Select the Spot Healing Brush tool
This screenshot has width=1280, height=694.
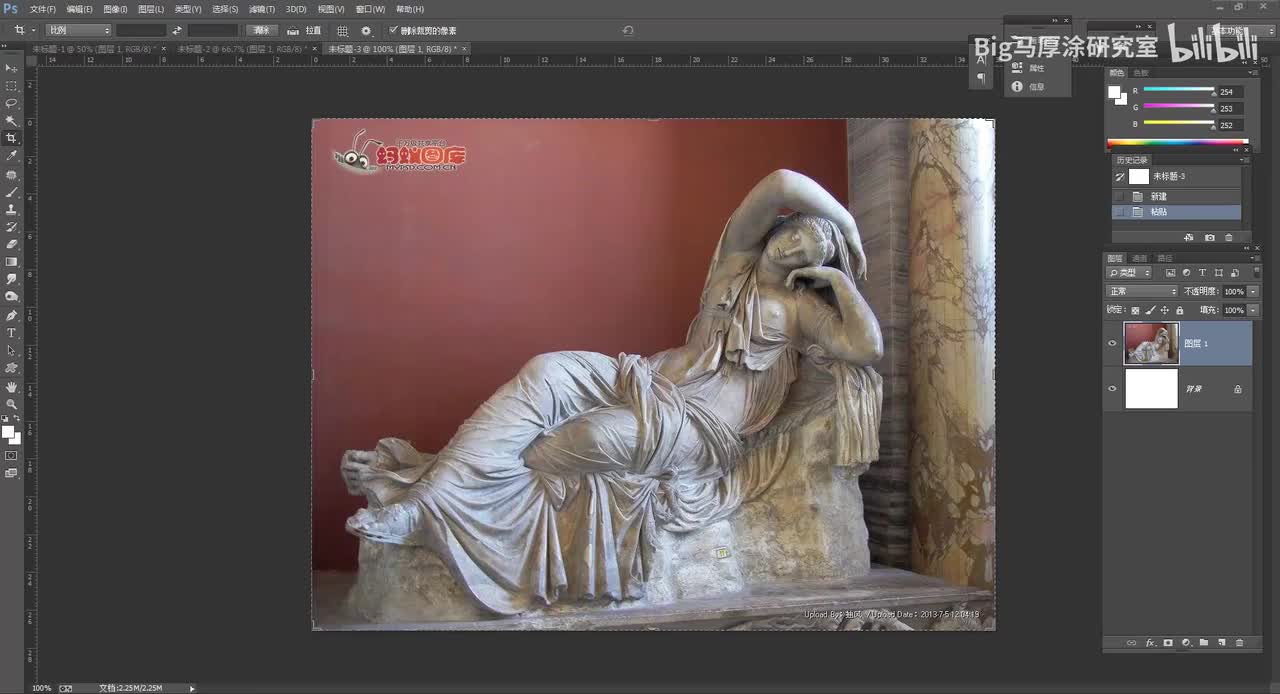point(12,174)
